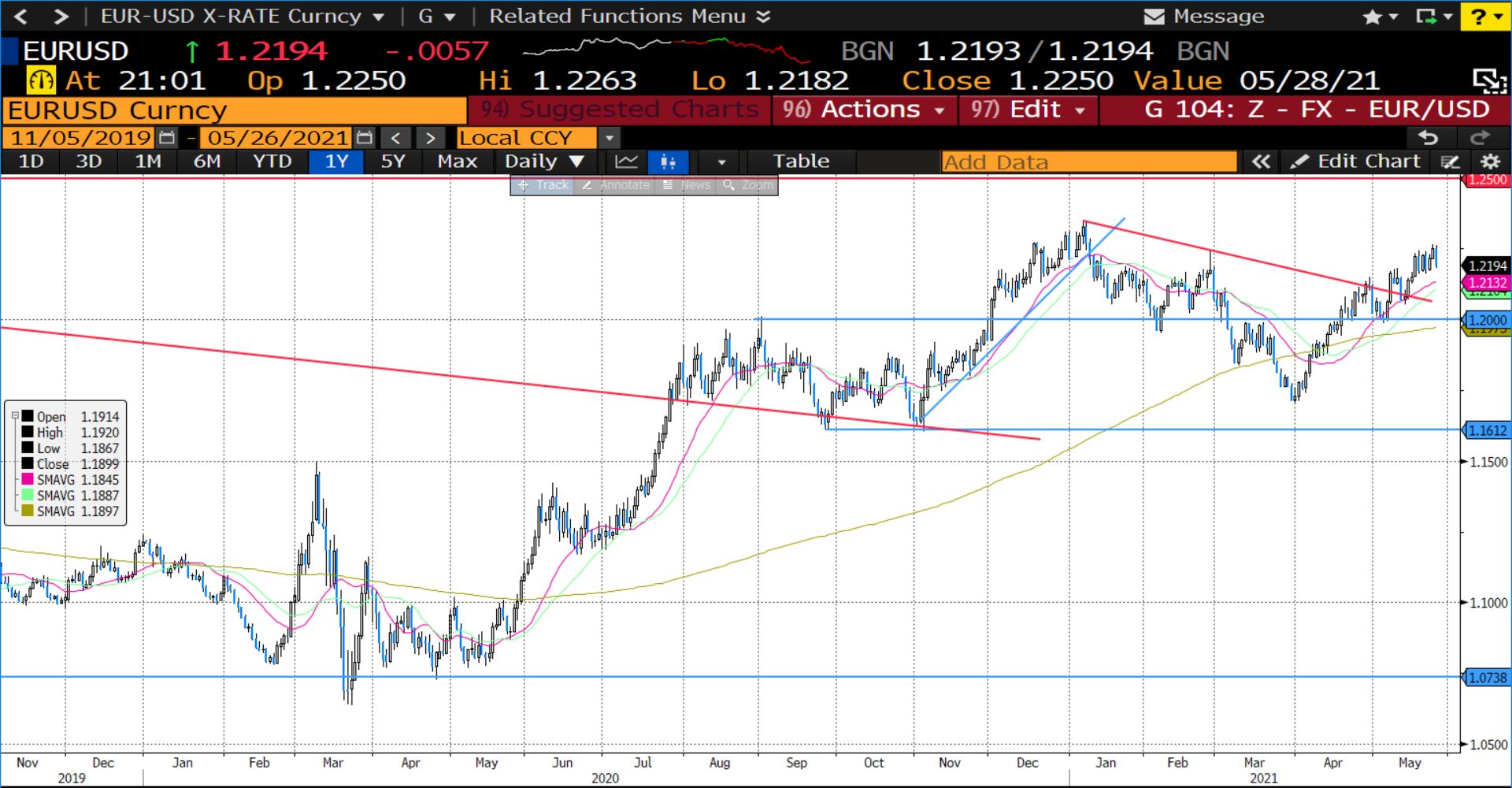Select the YTD range tab
The width and height of the screenshot is (1512, 788).
click(x=272, y=162)
